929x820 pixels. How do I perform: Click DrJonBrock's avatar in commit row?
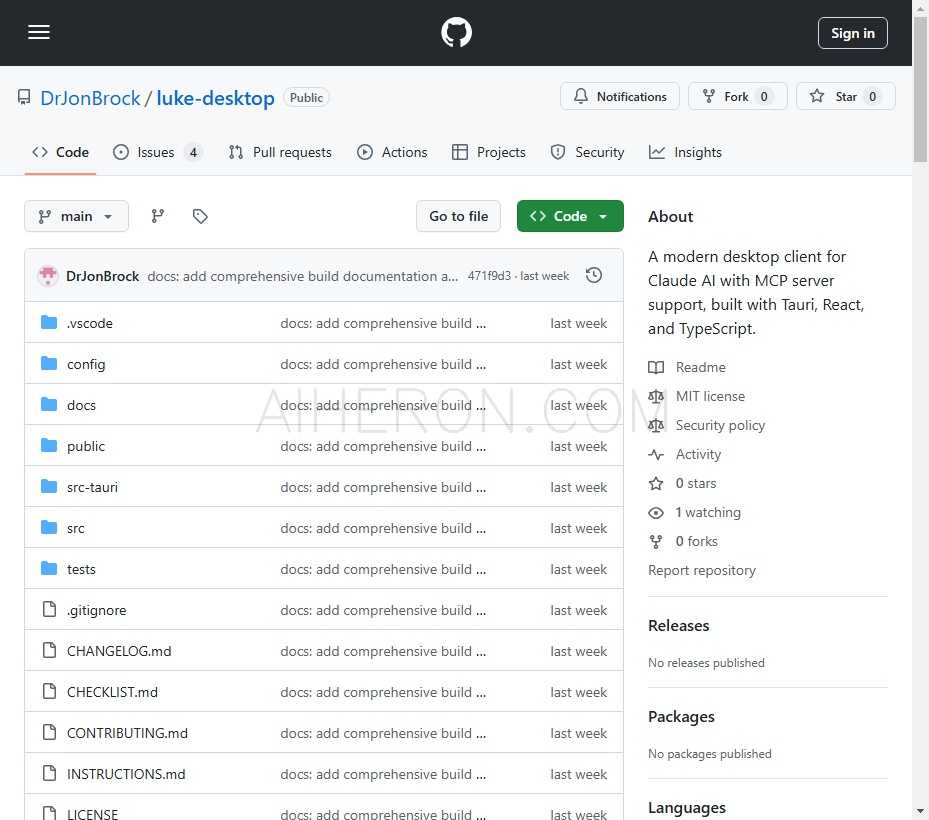pos(48,276)
